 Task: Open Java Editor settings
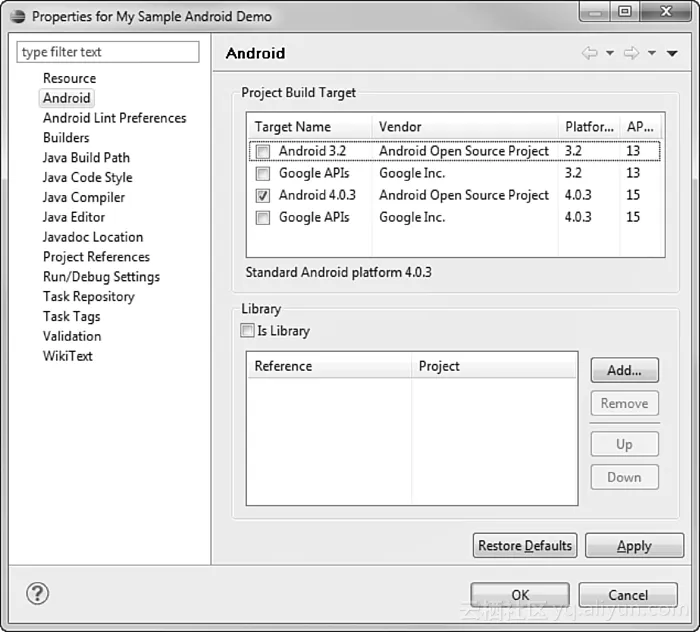pyautogui.click(x=74, y=217)
